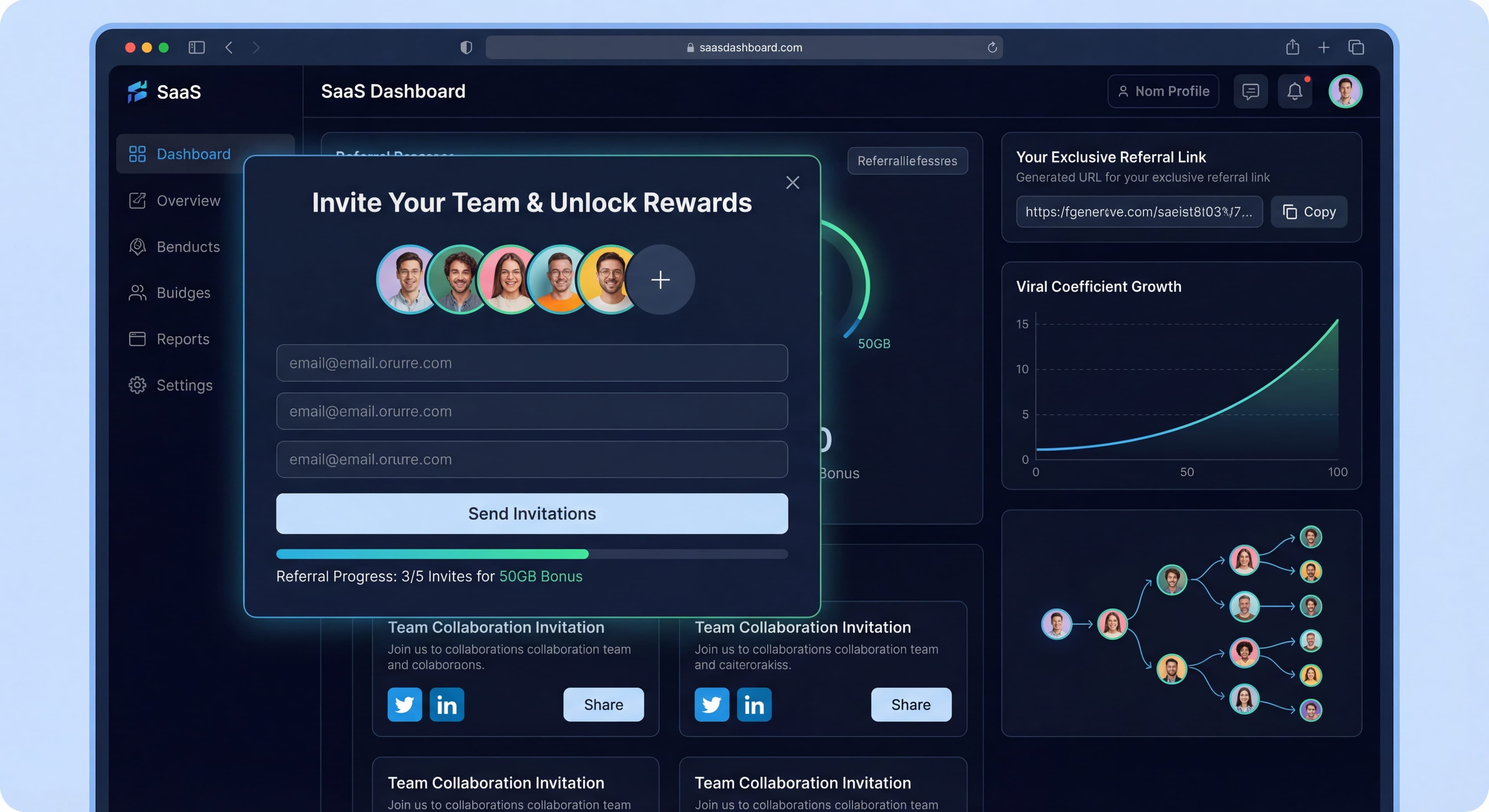1489x812 pixels.
Task: Click Send Invitations
Action: point(532,514)
